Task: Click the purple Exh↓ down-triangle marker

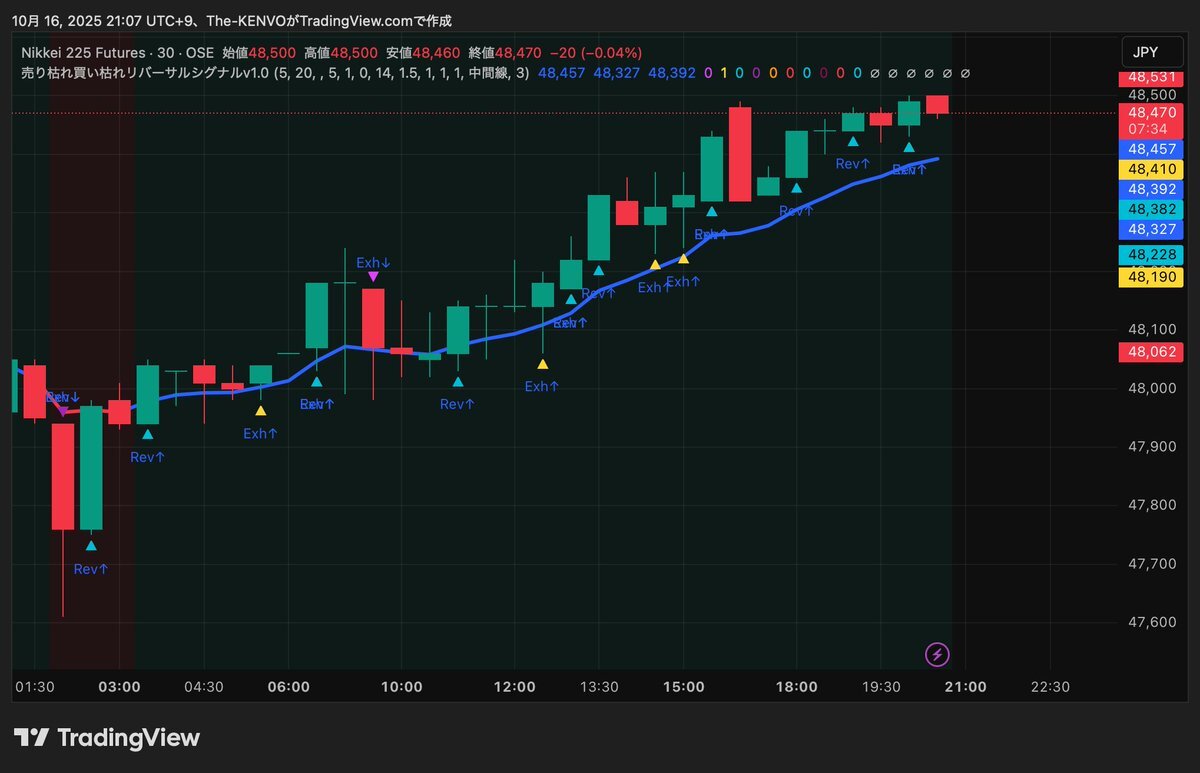Action: (373, 277)
